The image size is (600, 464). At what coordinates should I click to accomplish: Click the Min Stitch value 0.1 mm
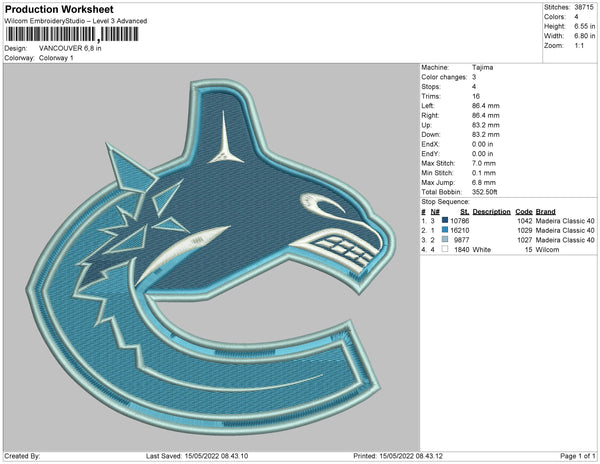(x=484, y=173)
